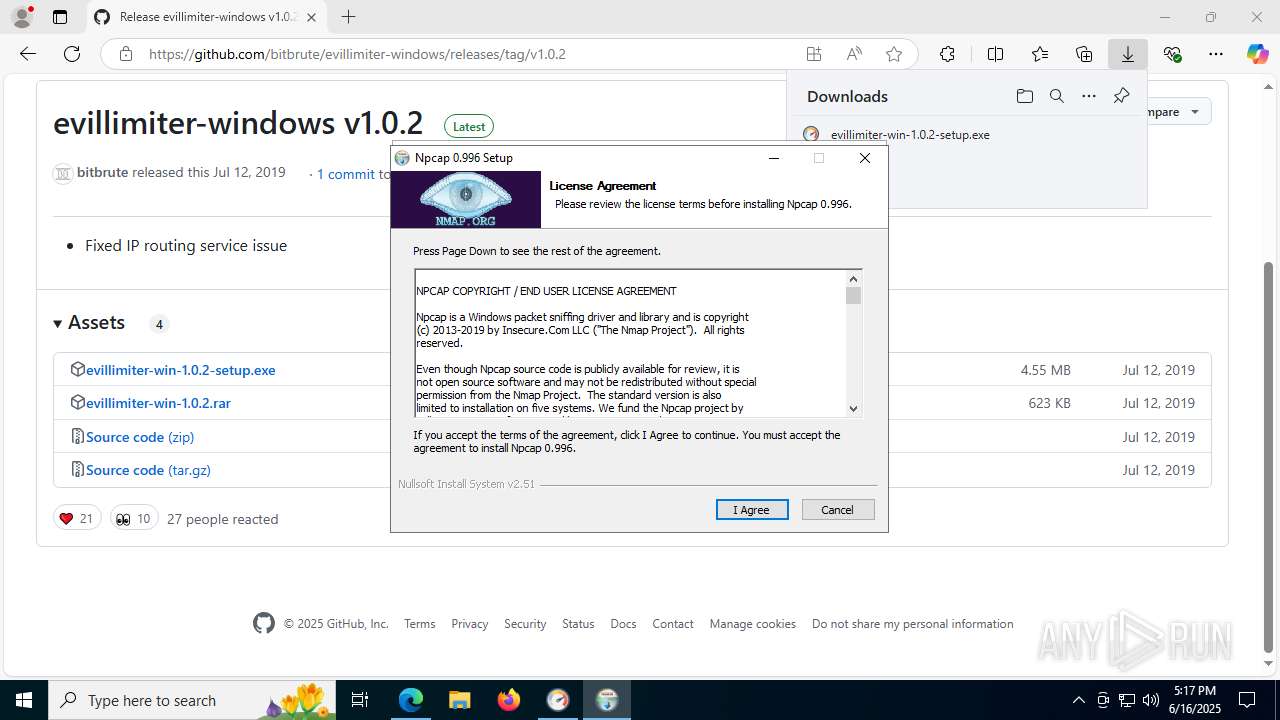Click the volume tray icon
1280x720 pixels.
point(1151,700)
